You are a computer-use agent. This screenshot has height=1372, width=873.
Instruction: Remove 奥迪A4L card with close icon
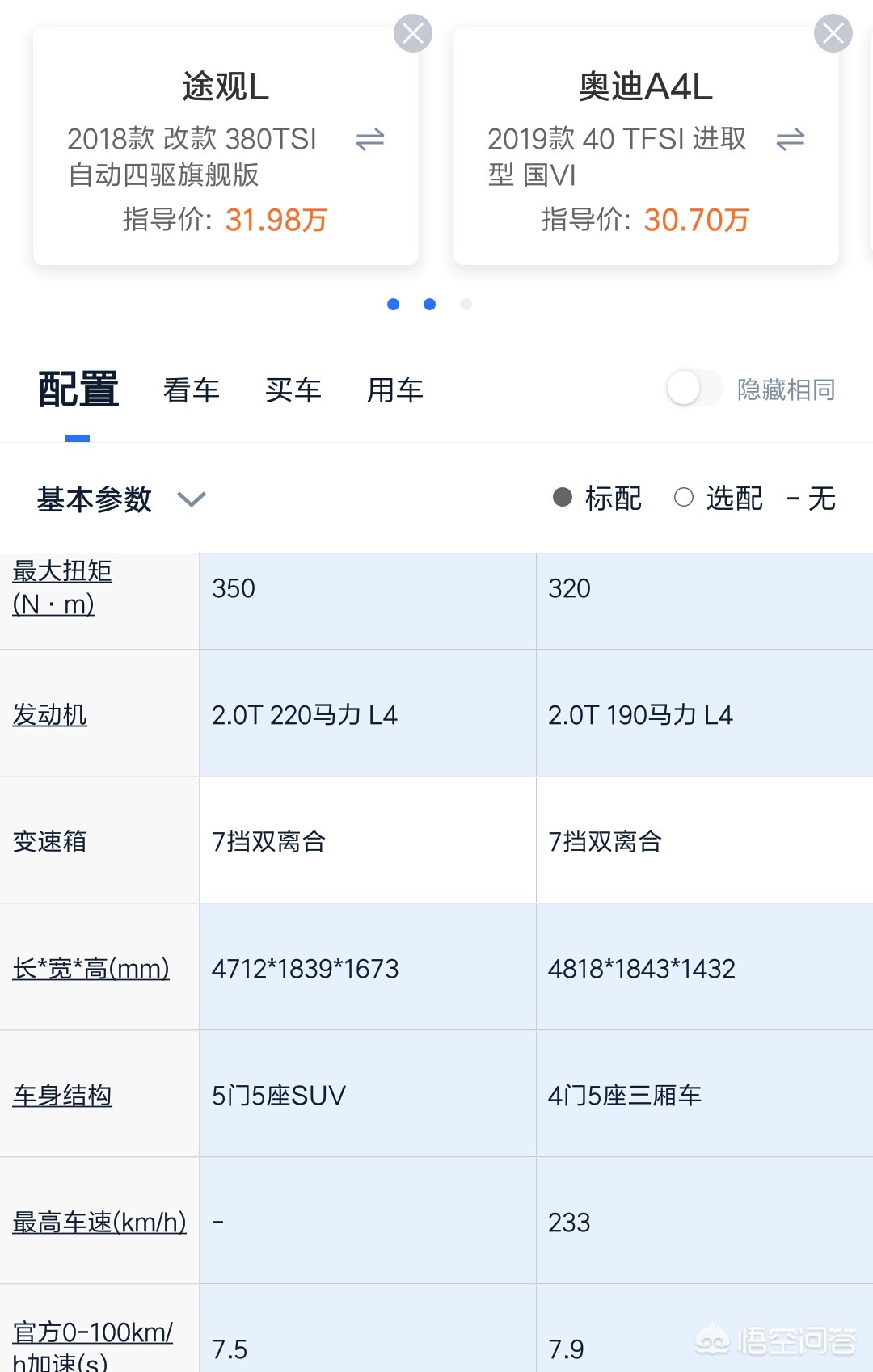pyautogui.click(x=833, y=33)
